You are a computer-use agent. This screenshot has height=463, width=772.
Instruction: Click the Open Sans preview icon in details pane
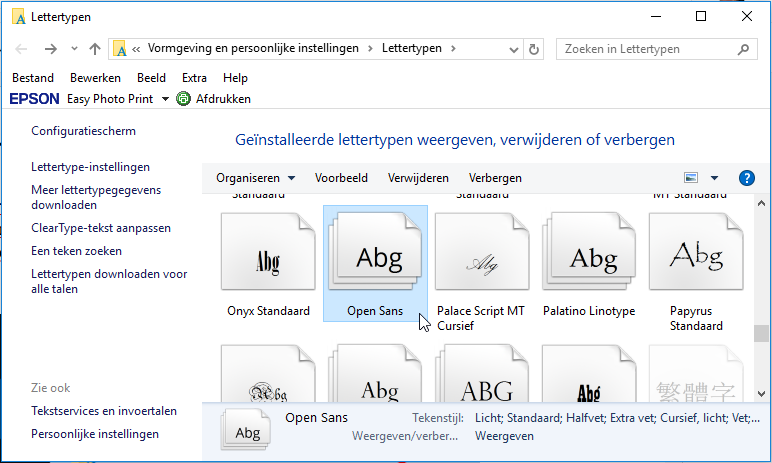246,430
